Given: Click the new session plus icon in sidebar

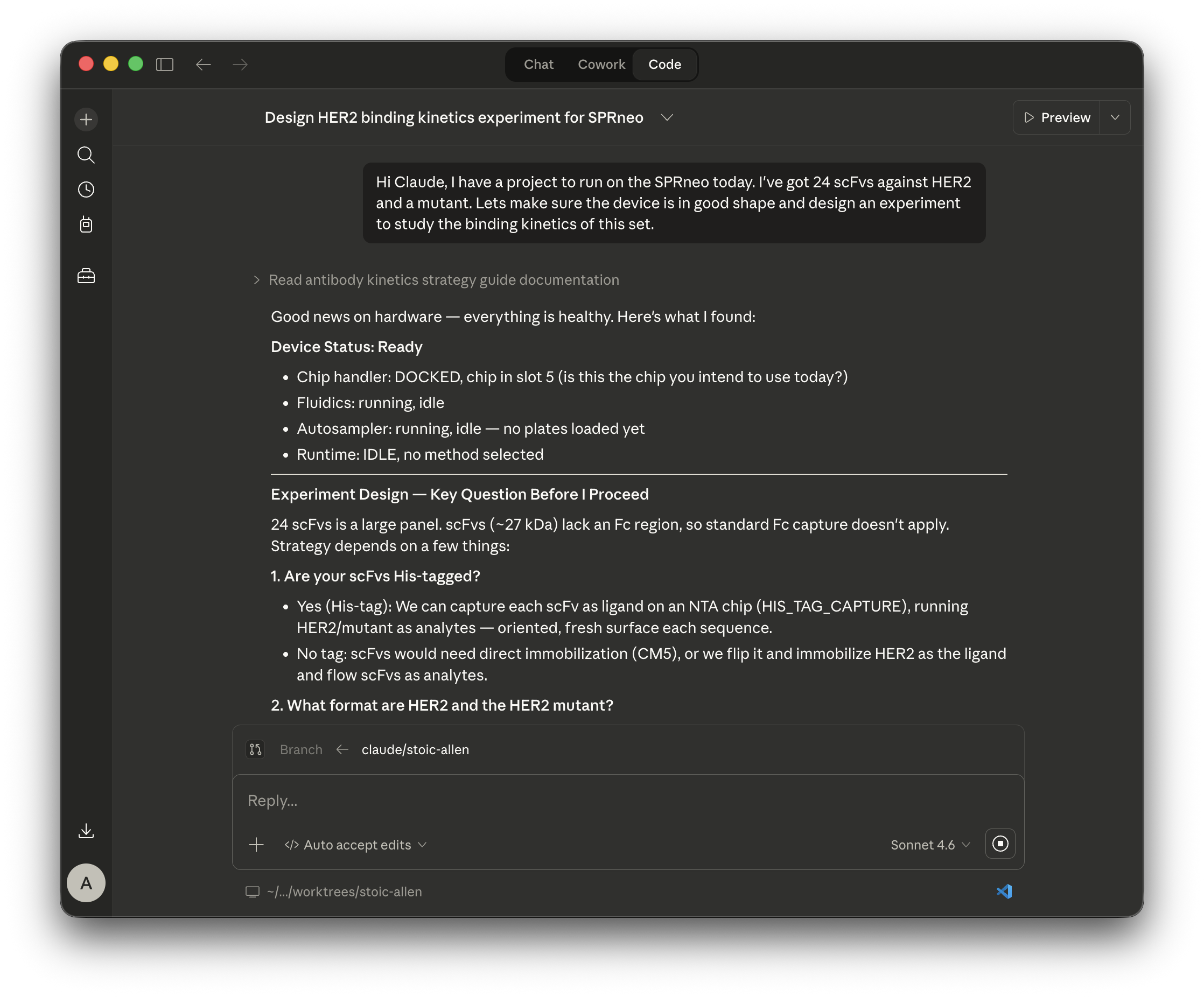Looking at the screenshot, I should tap(86, 120).
